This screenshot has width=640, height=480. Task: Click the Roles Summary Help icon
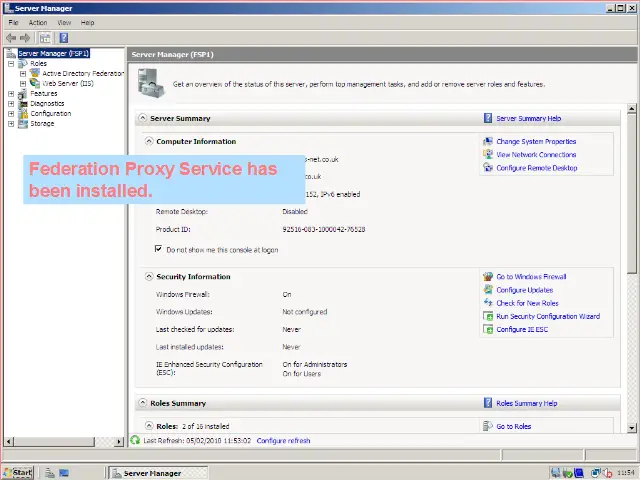[x=488, y=403]
